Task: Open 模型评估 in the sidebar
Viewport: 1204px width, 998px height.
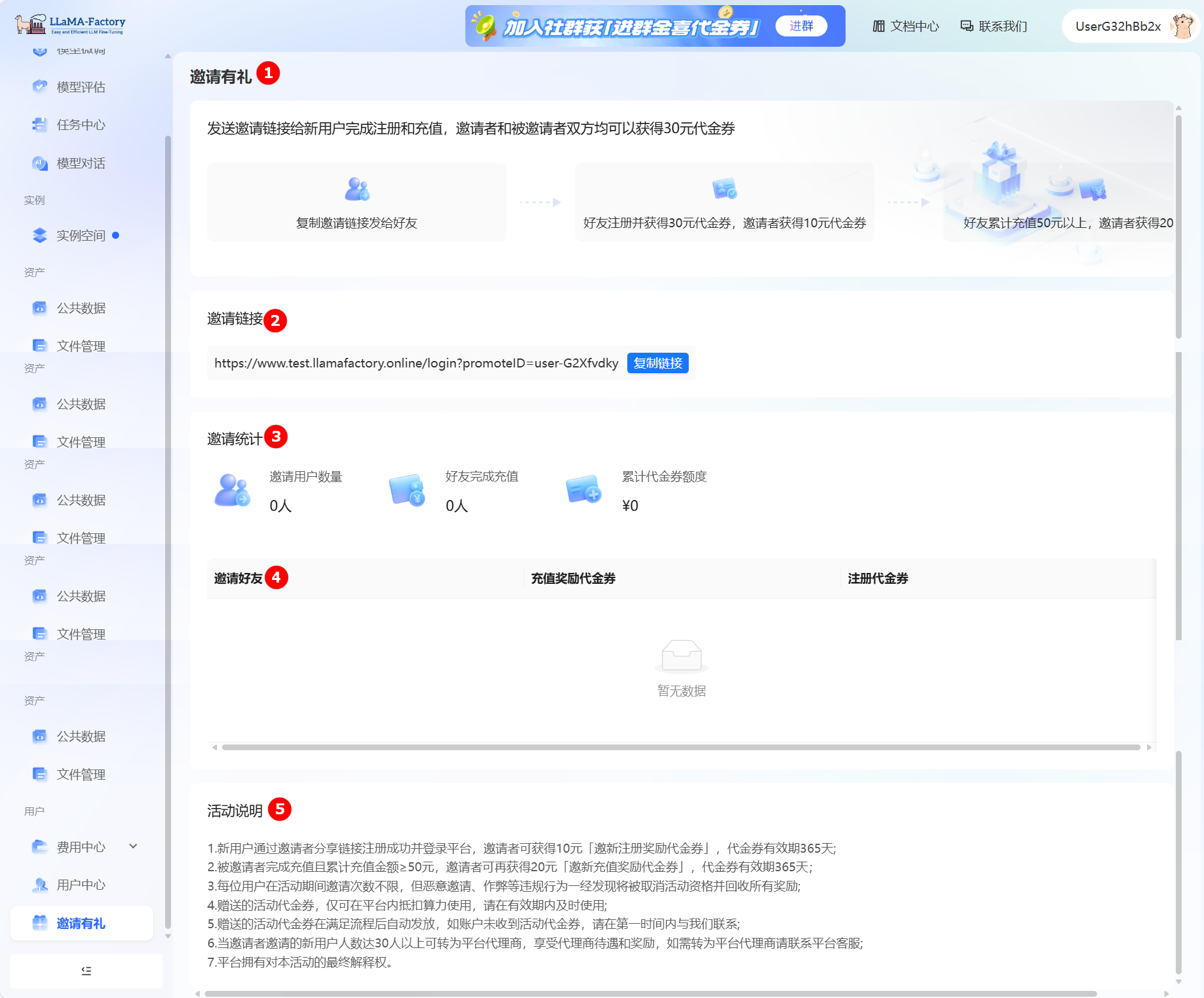Action: (x=81, y=87)
